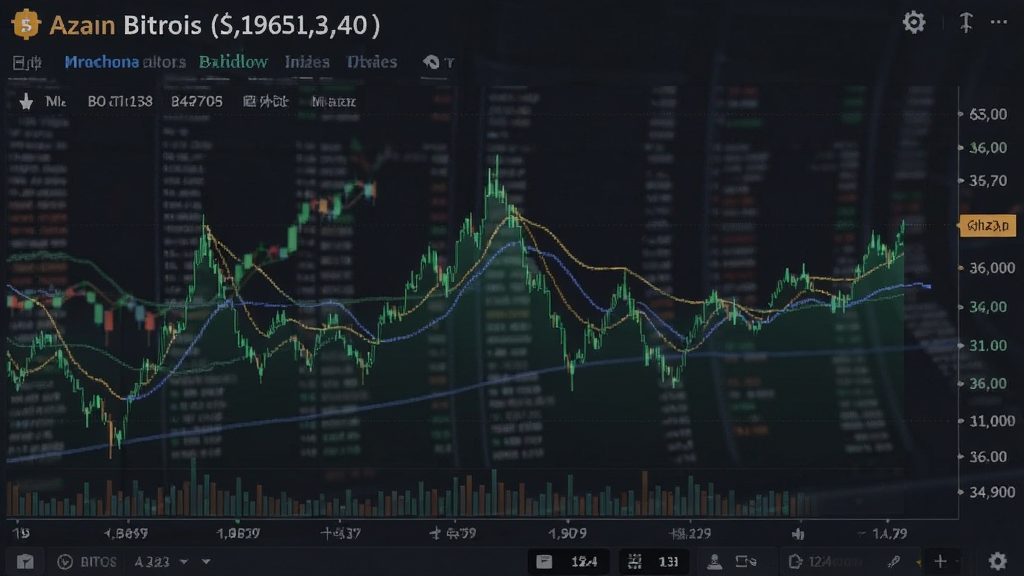
Task: Click the pencil draw icon in bottom bar
Action: pos(894,562)
